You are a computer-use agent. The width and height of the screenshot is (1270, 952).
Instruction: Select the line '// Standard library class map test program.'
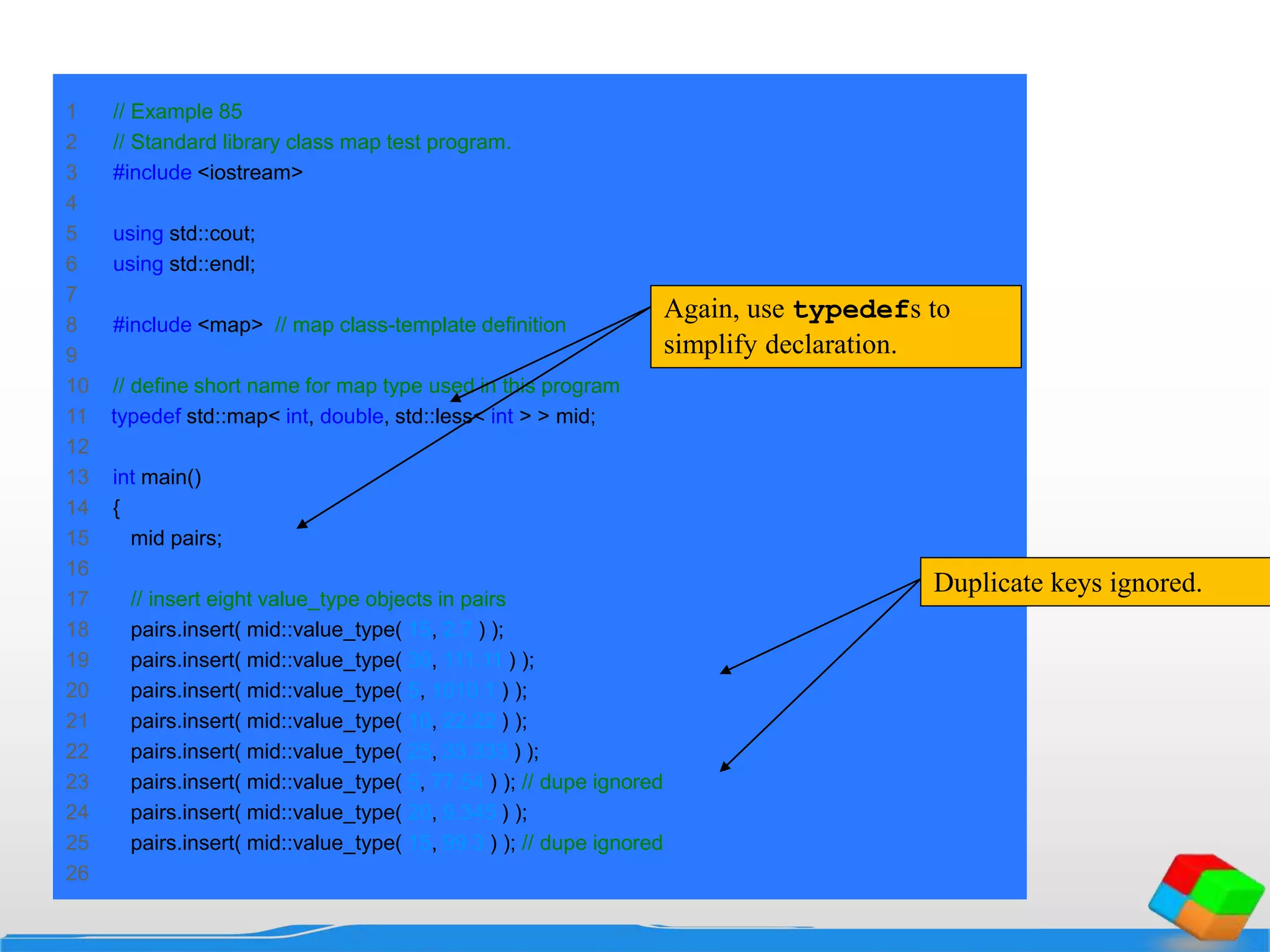[x=312, y=142]
